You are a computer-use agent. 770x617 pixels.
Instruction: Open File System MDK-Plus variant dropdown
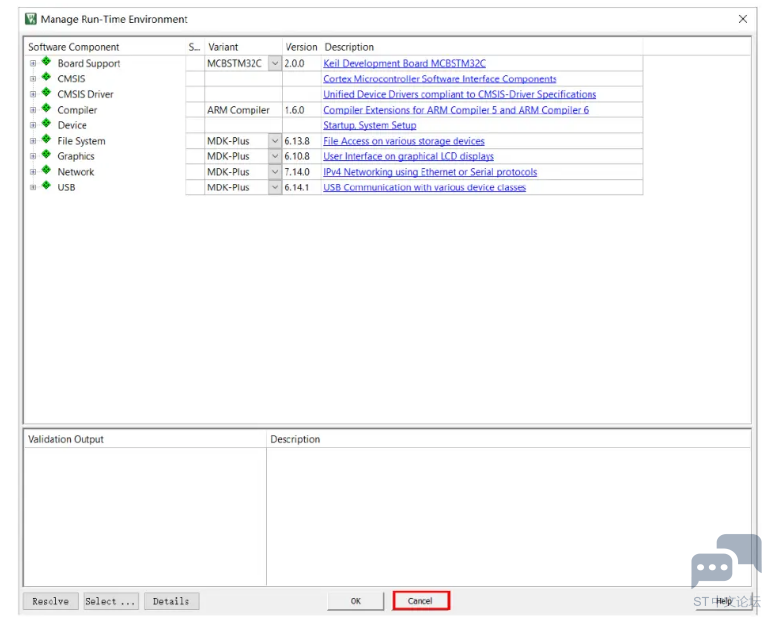coord(275,141)
